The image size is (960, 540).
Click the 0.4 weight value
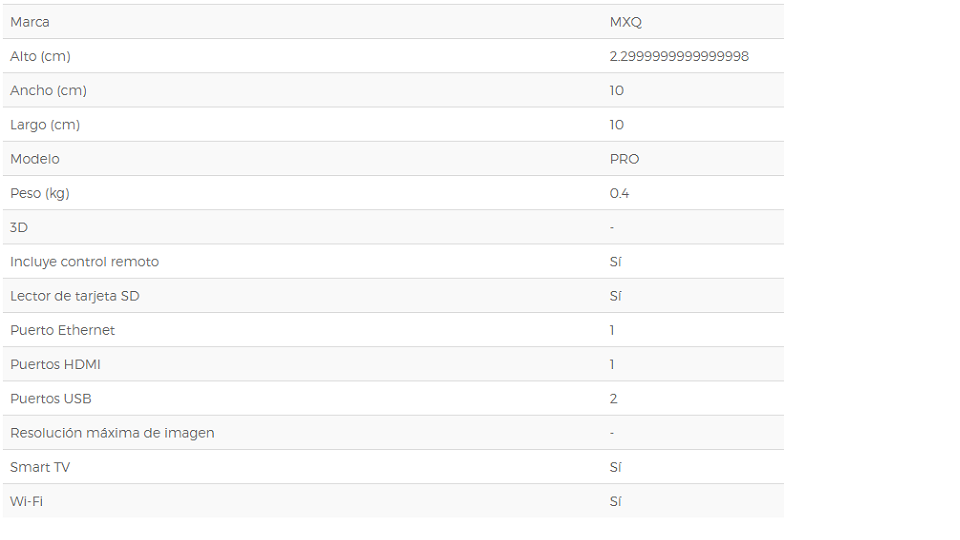(x=619, y=193)
